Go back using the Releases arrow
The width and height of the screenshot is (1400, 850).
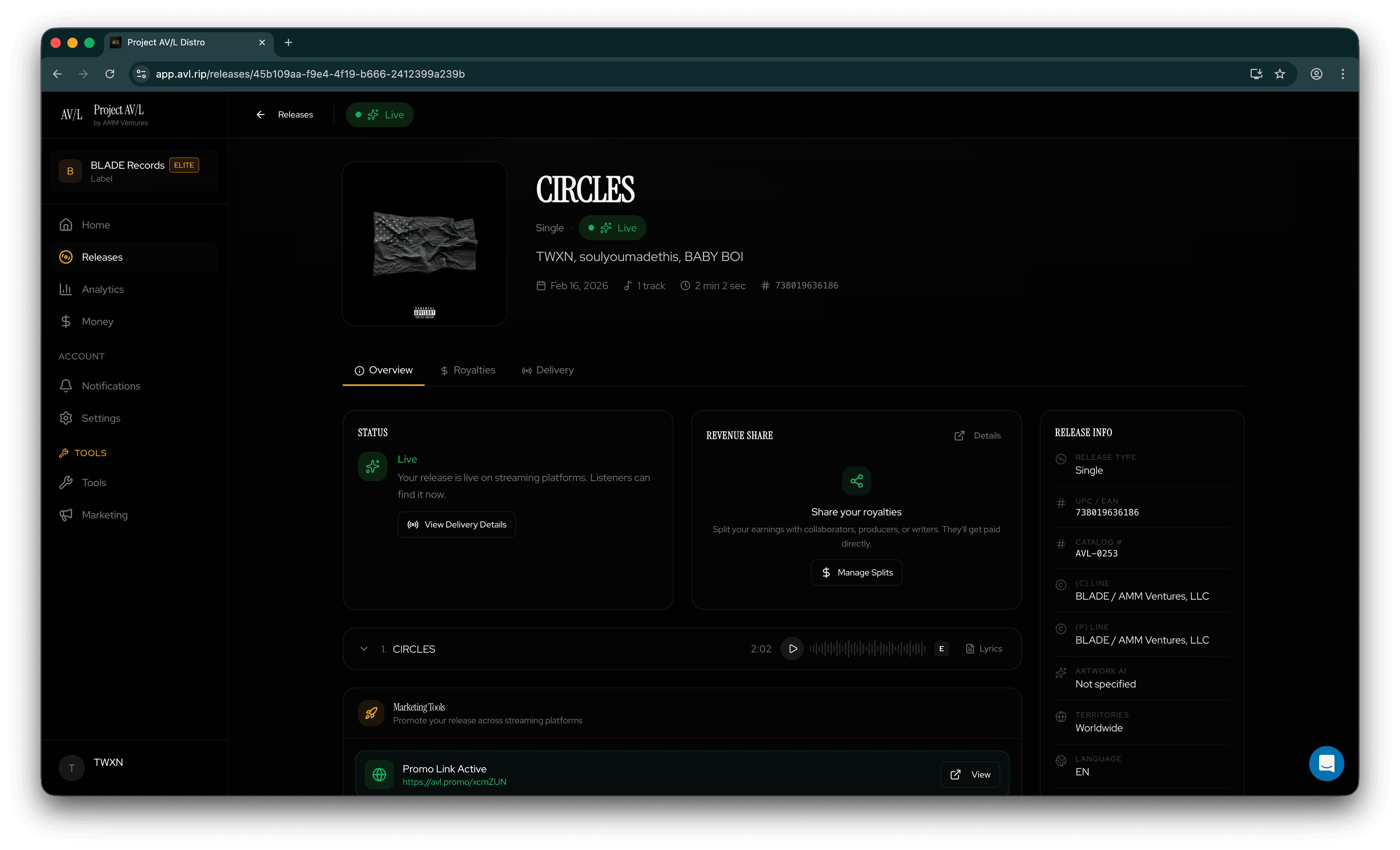pos(261,115)
